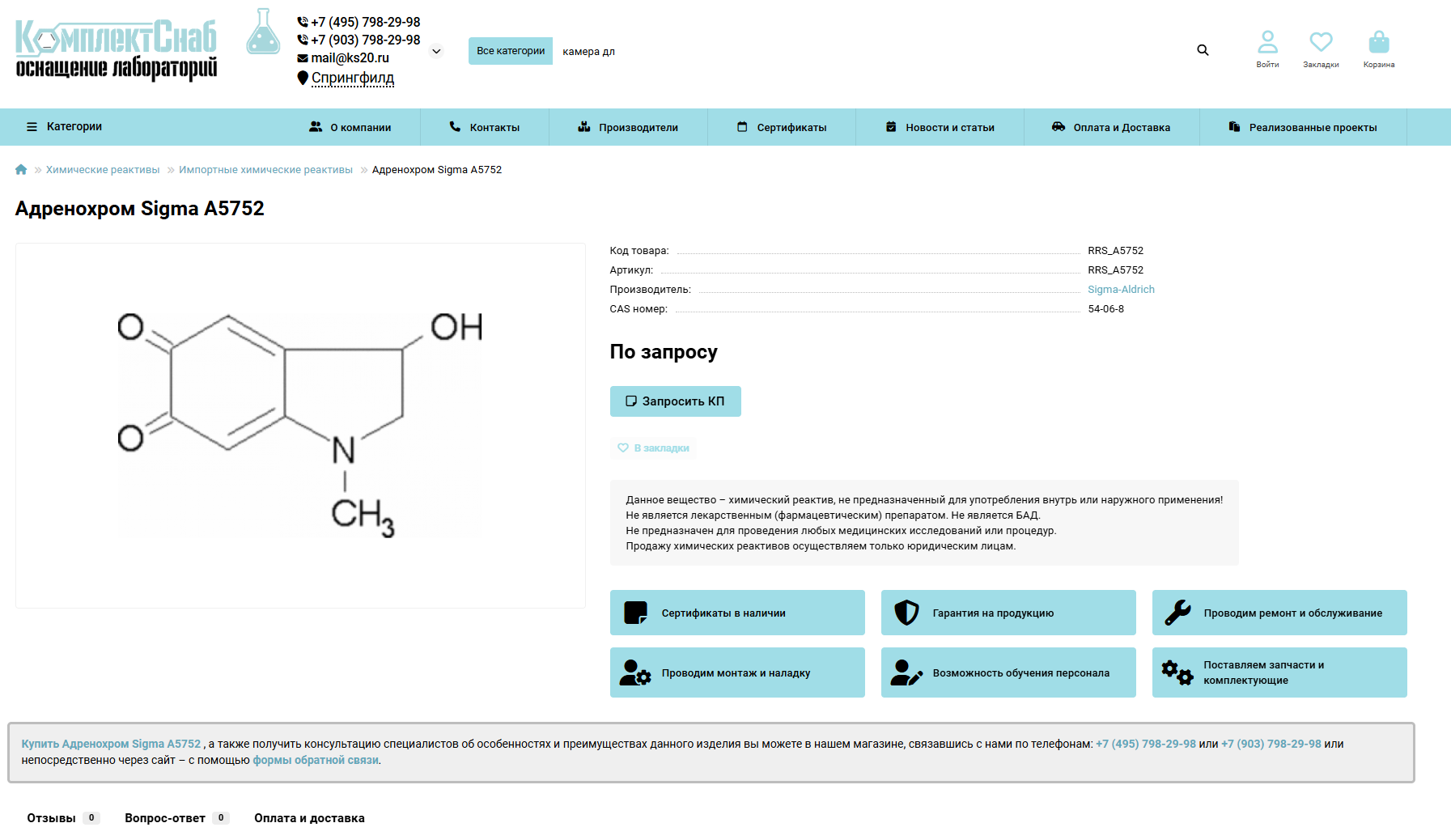Open the Sigma-Aldrich manufacturer link
1451x840 pixels.
pyautogui.click(x=1121, y=290)
